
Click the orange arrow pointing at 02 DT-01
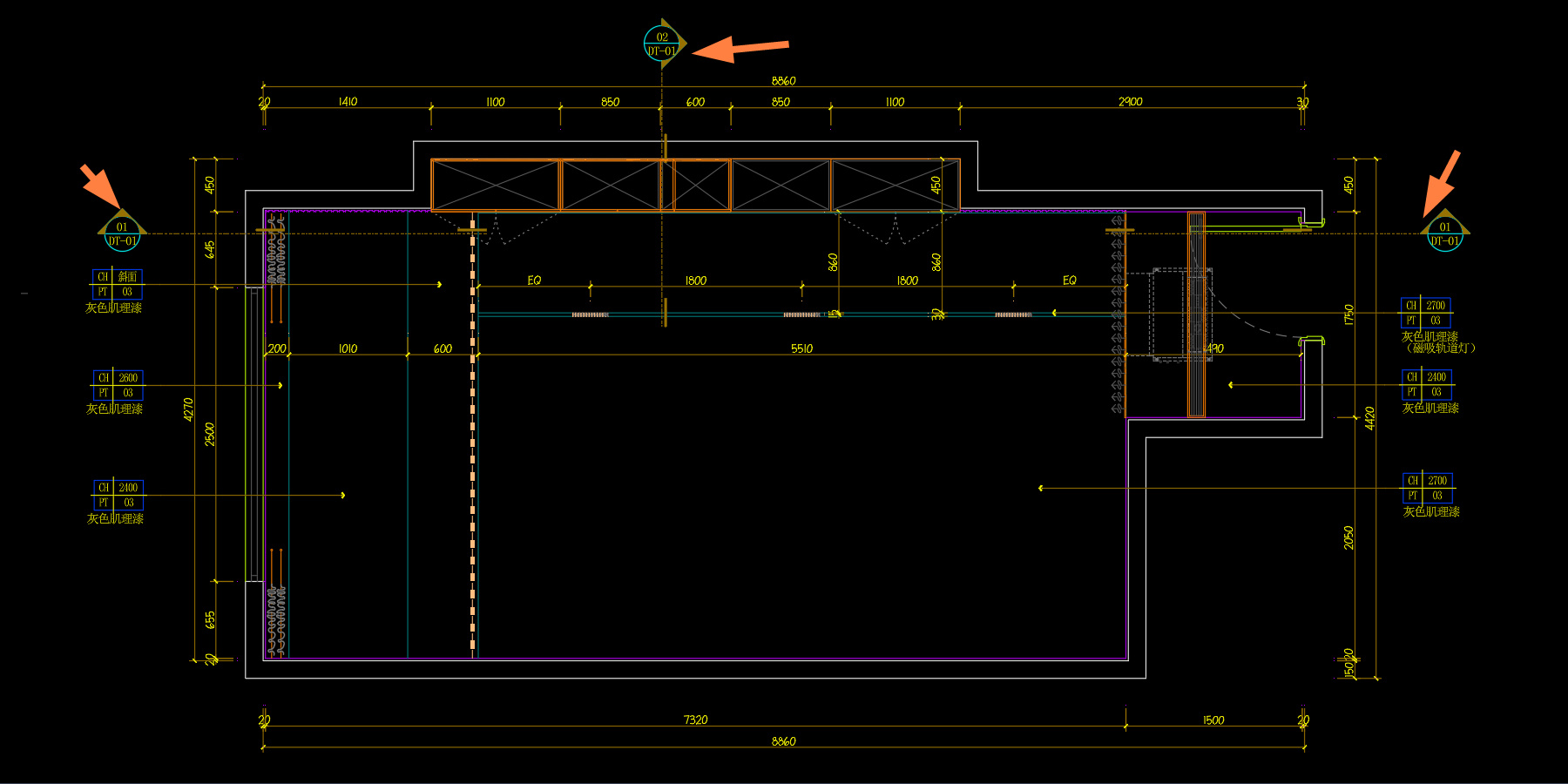coord(740,49)
